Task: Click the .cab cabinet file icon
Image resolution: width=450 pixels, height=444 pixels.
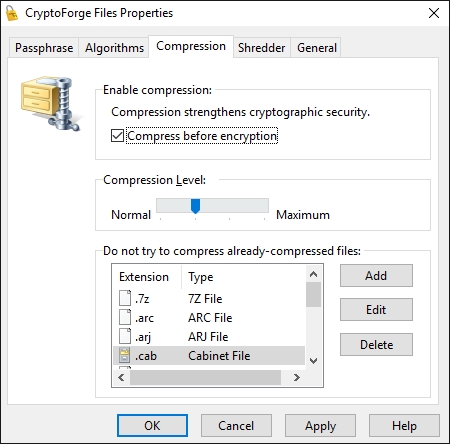Action: pos(125,355)
